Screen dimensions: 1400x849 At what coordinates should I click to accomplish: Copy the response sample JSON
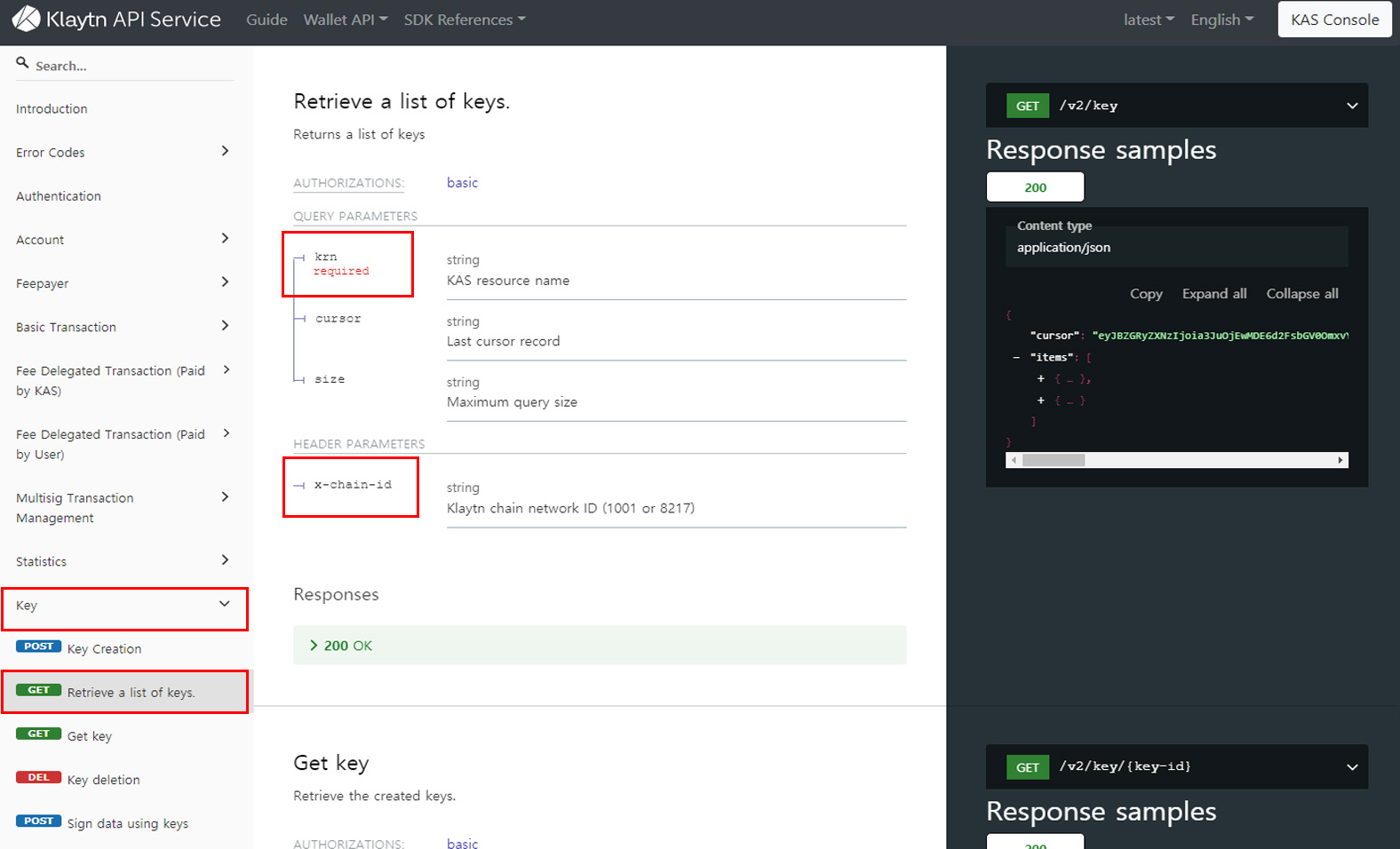pyautogui.click(x=1146, y=294)
